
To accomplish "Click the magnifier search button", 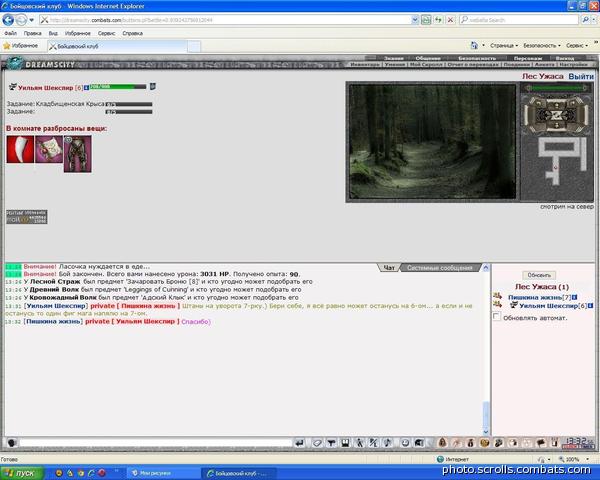I will tap(585, 20).
